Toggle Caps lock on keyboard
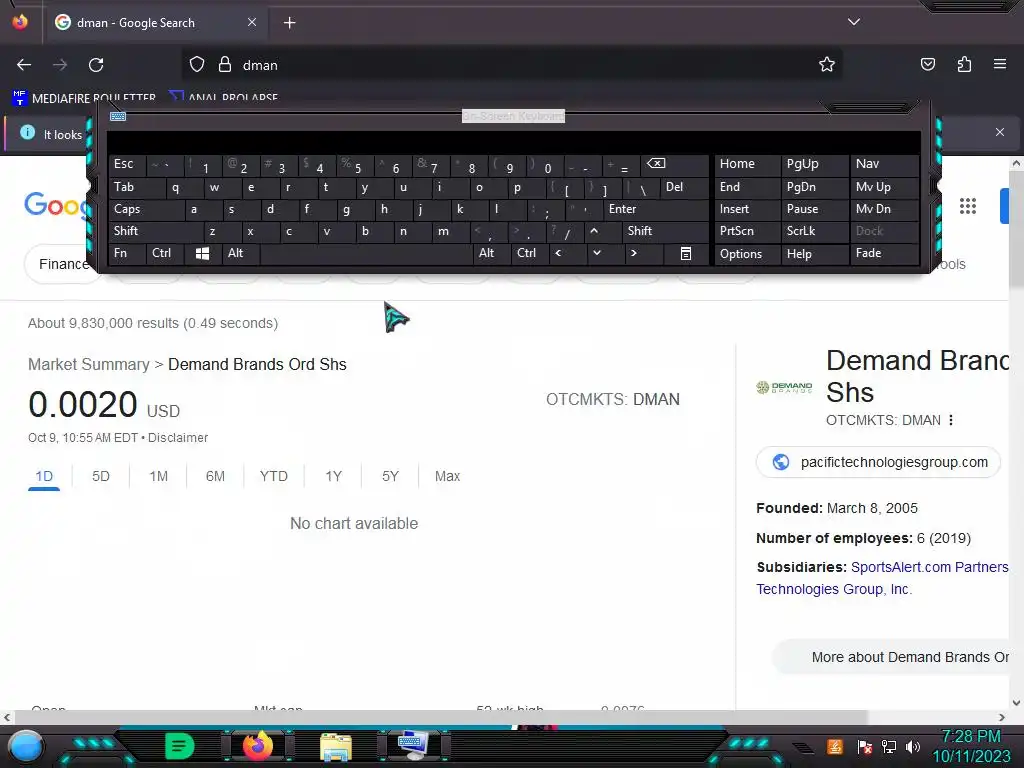Screen dimensions: 1024x768 pyautogui.click(x=146, y=209)
